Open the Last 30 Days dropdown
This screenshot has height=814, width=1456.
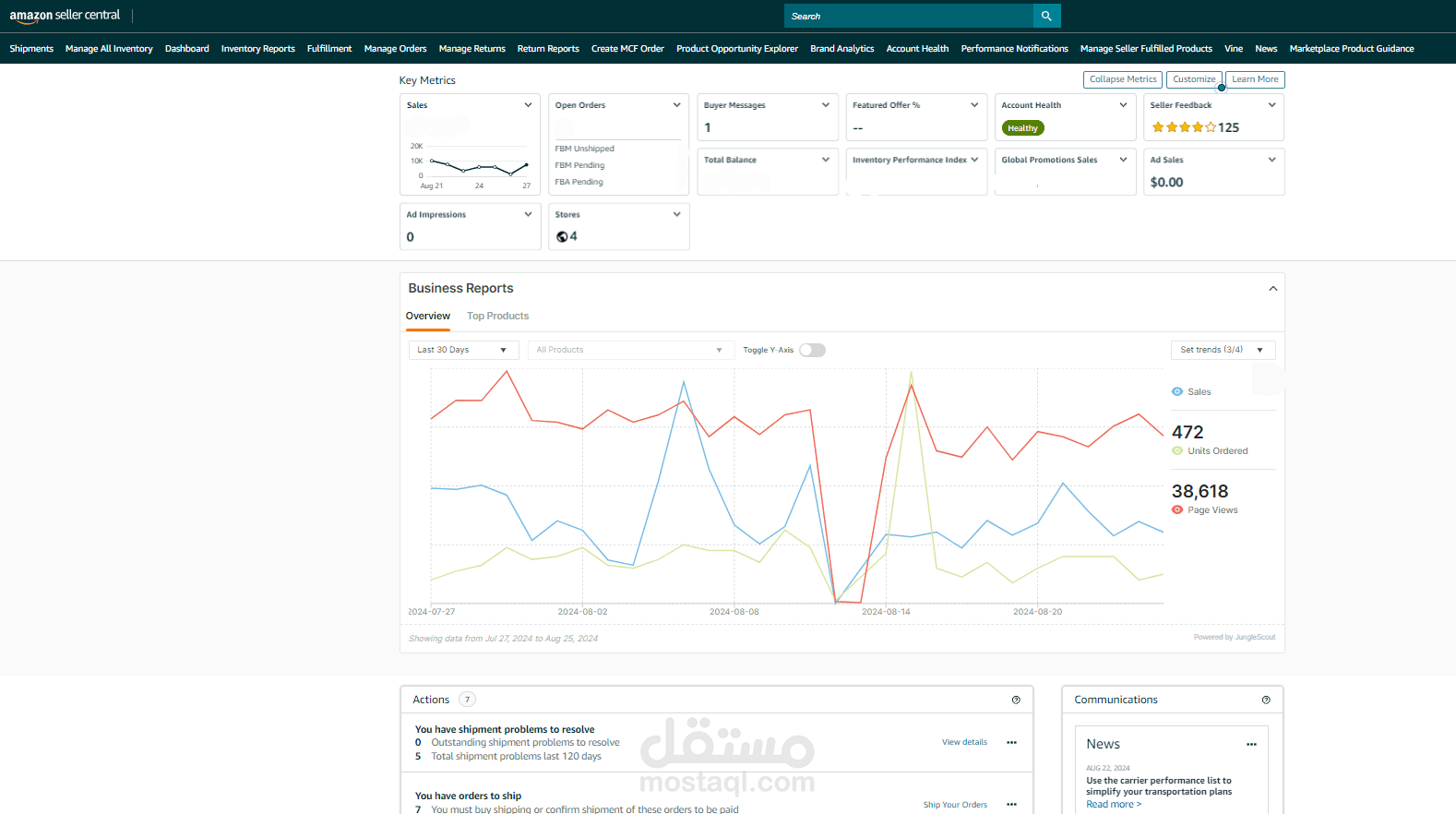462,350
